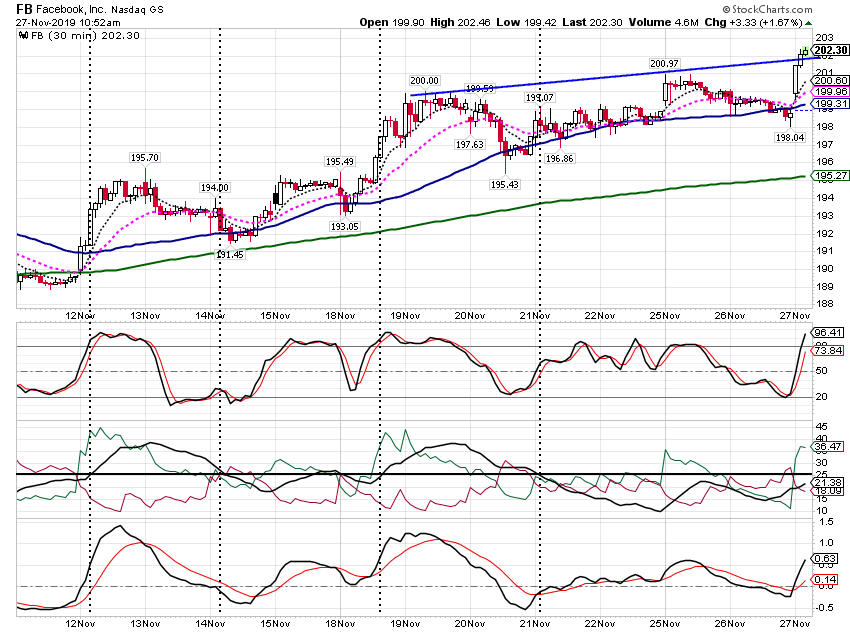850x633 pixels.
Task: Select the magenta 199.96 axis tag
Action: 830,92
